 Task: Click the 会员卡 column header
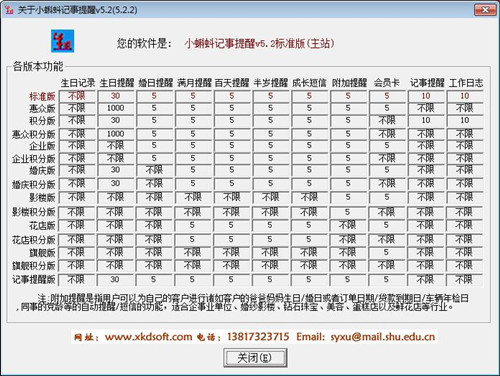pos(386,83)
